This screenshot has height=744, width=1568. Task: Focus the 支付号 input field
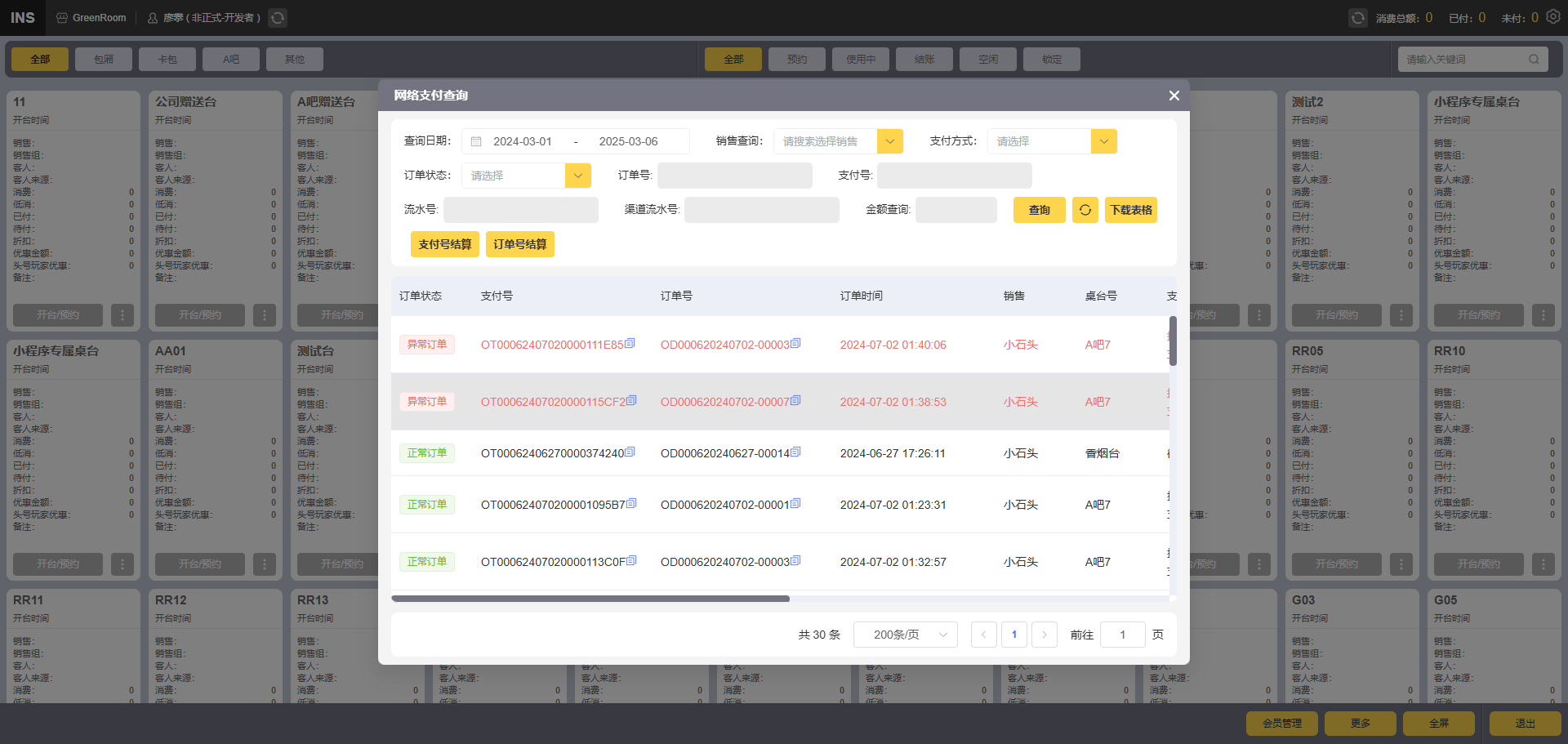[955, 176]
